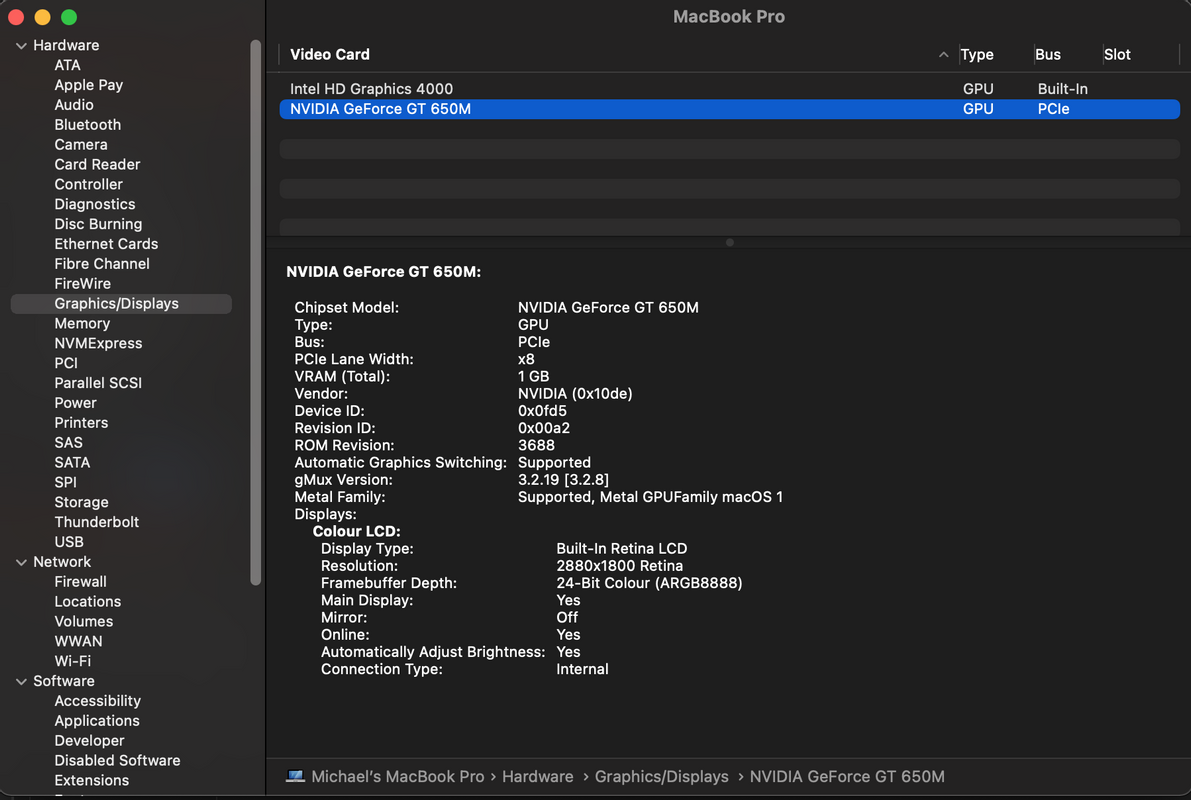
Task: Zoom window with green button
Action: pos(69,17)
